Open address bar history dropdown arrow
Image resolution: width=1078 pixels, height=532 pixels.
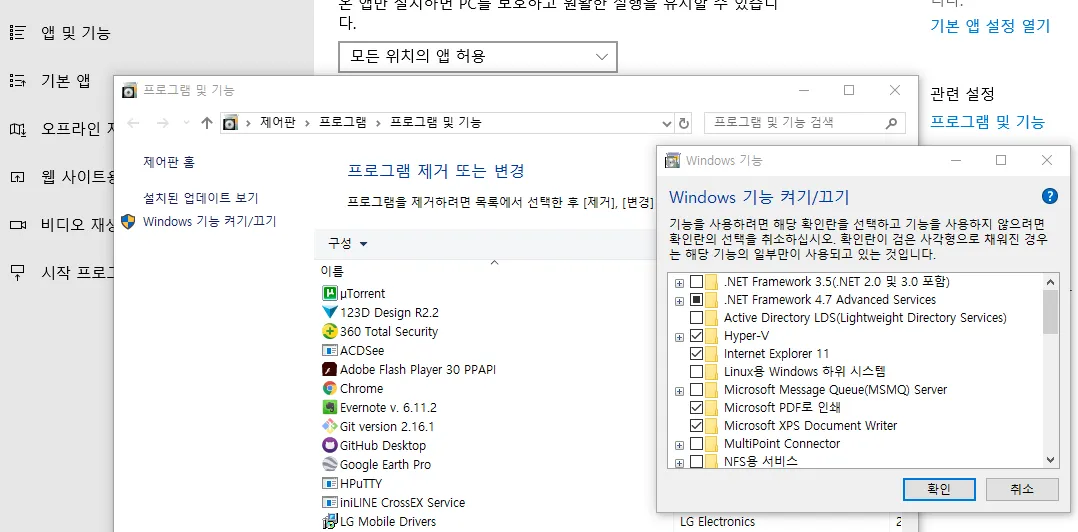click(x=666, y=123)
